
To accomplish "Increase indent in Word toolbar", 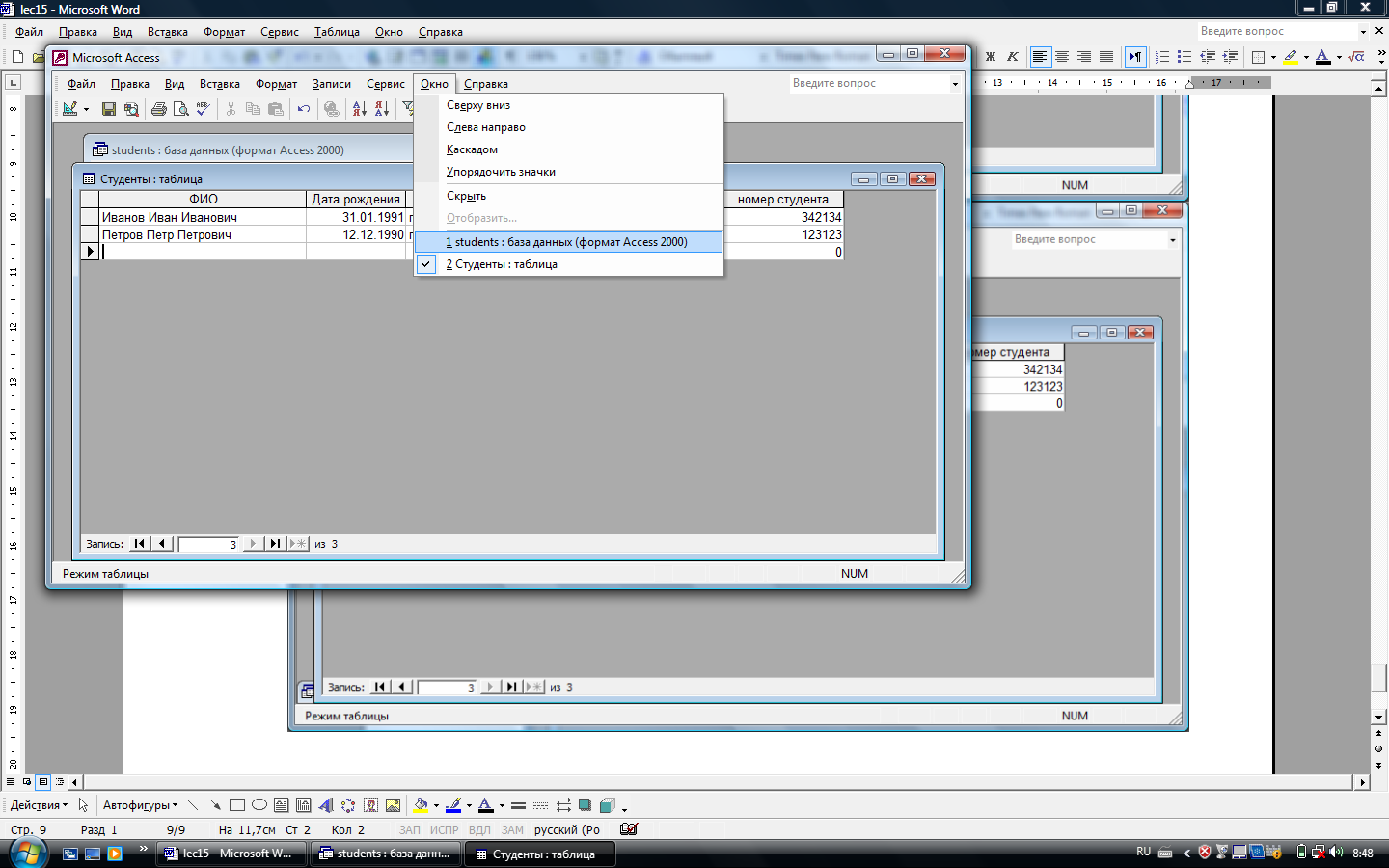I will coord(1230,57).
